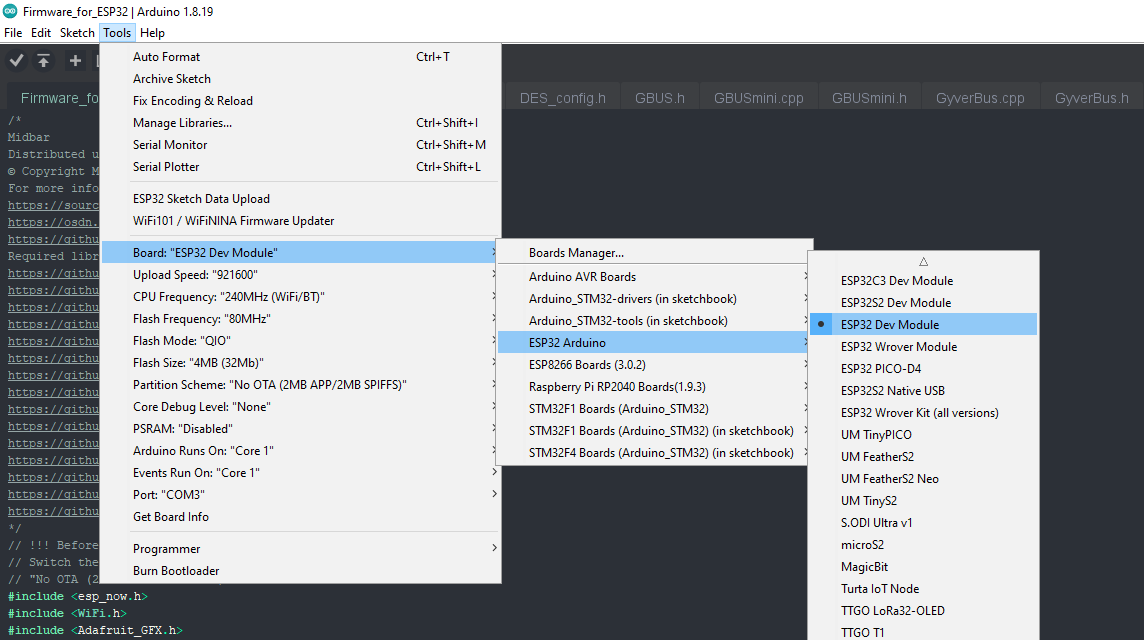Viewport: 1144px width, 640px height.
Task: Select the ESP32 Dev Module radio entry
Action: tap(923, 324)
